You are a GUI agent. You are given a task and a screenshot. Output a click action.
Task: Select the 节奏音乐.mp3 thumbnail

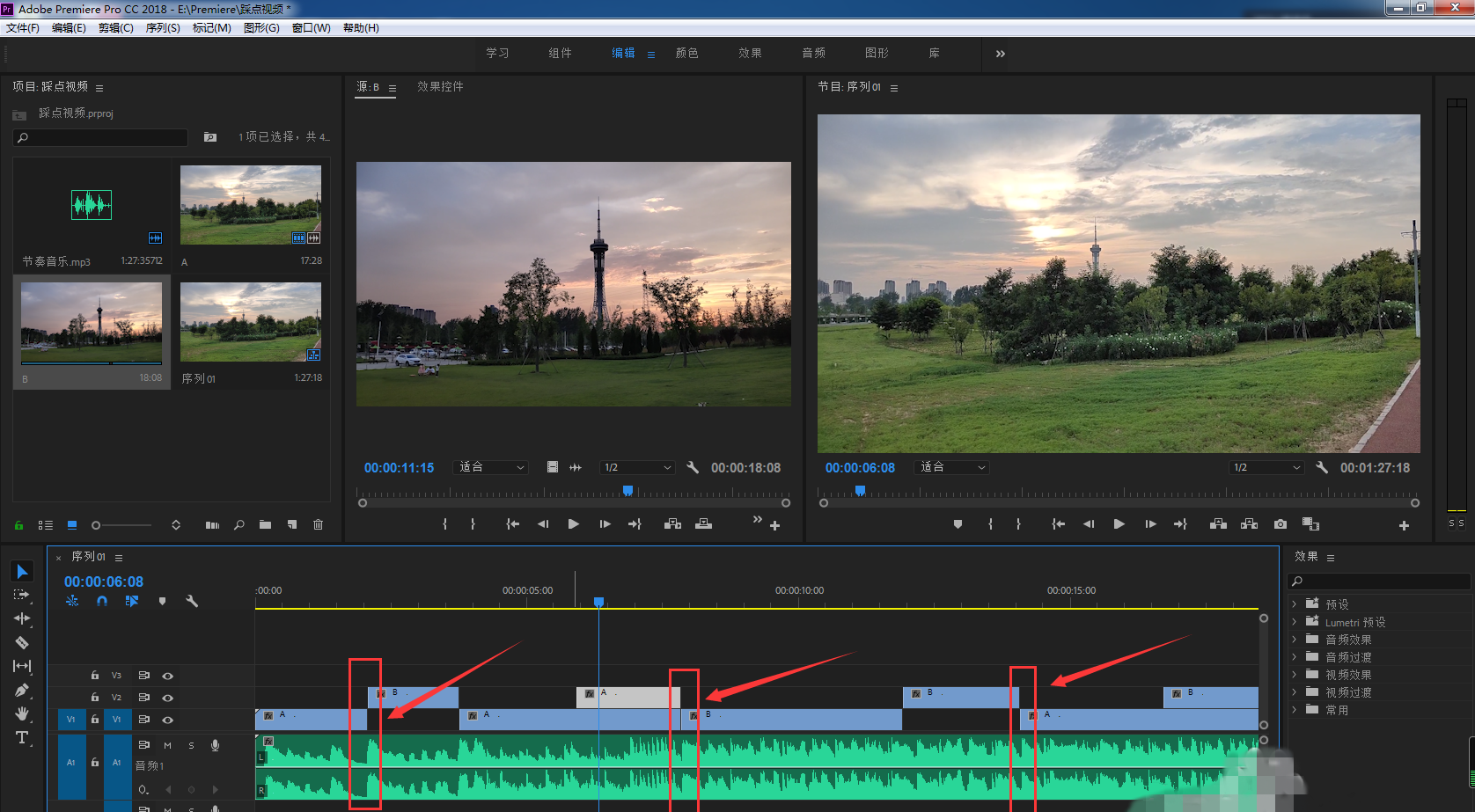click(92, 206)
